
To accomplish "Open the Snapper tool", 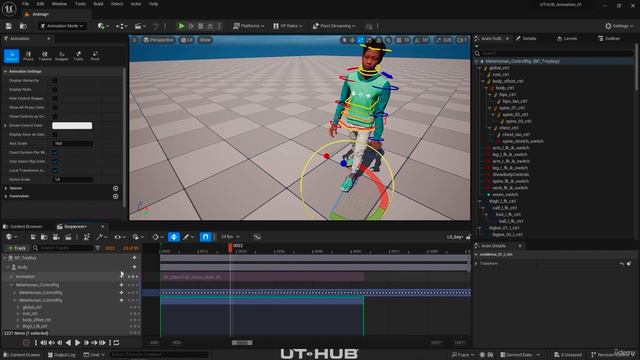I will click(x=62, y=56).
